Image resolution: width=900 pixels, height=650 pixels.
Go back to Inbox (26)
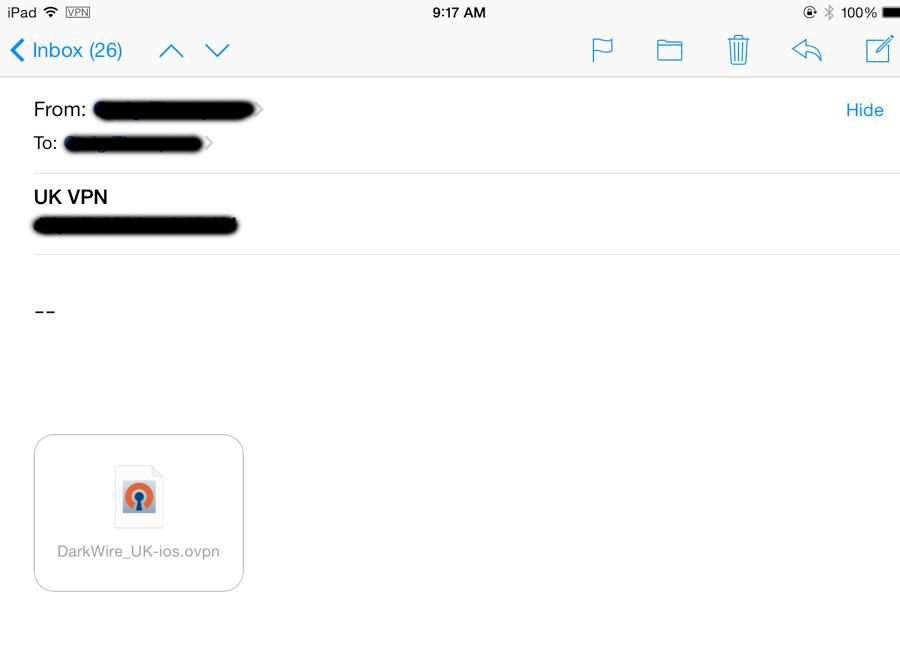[x=66, y=51]
